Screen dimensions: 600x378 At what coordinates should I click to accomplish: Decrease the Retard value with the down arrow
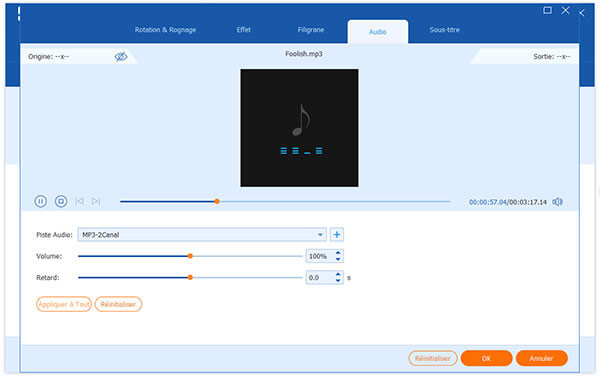(338, 281)
